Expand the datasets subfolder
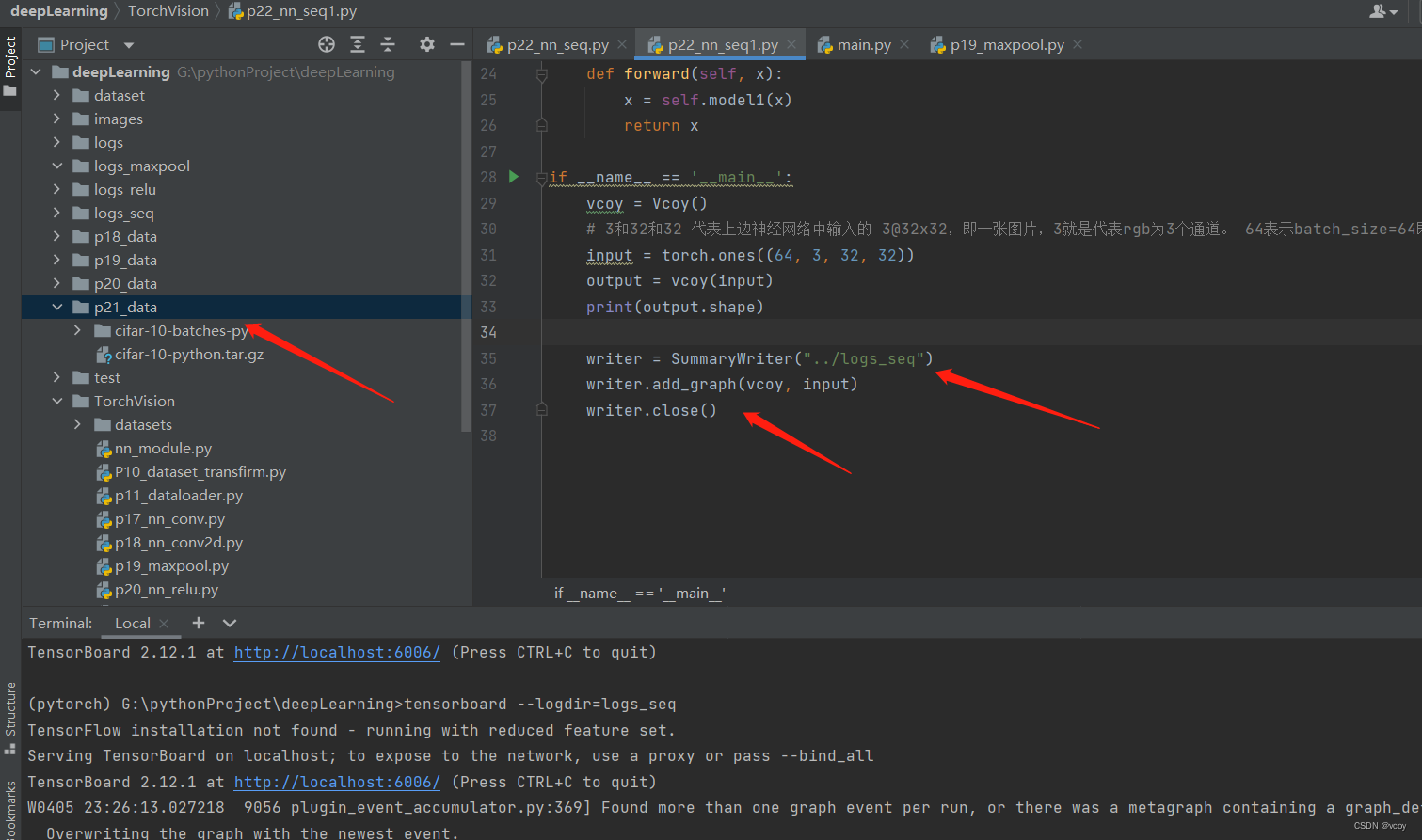 pyautogui.click(x=77, y=424)
